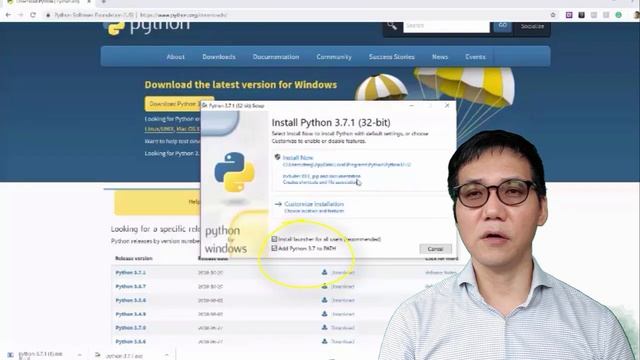The width and height of the screenshot is (640, 360).
Task: Open the Python 3.6.6 release link
Action: (131, 342)
